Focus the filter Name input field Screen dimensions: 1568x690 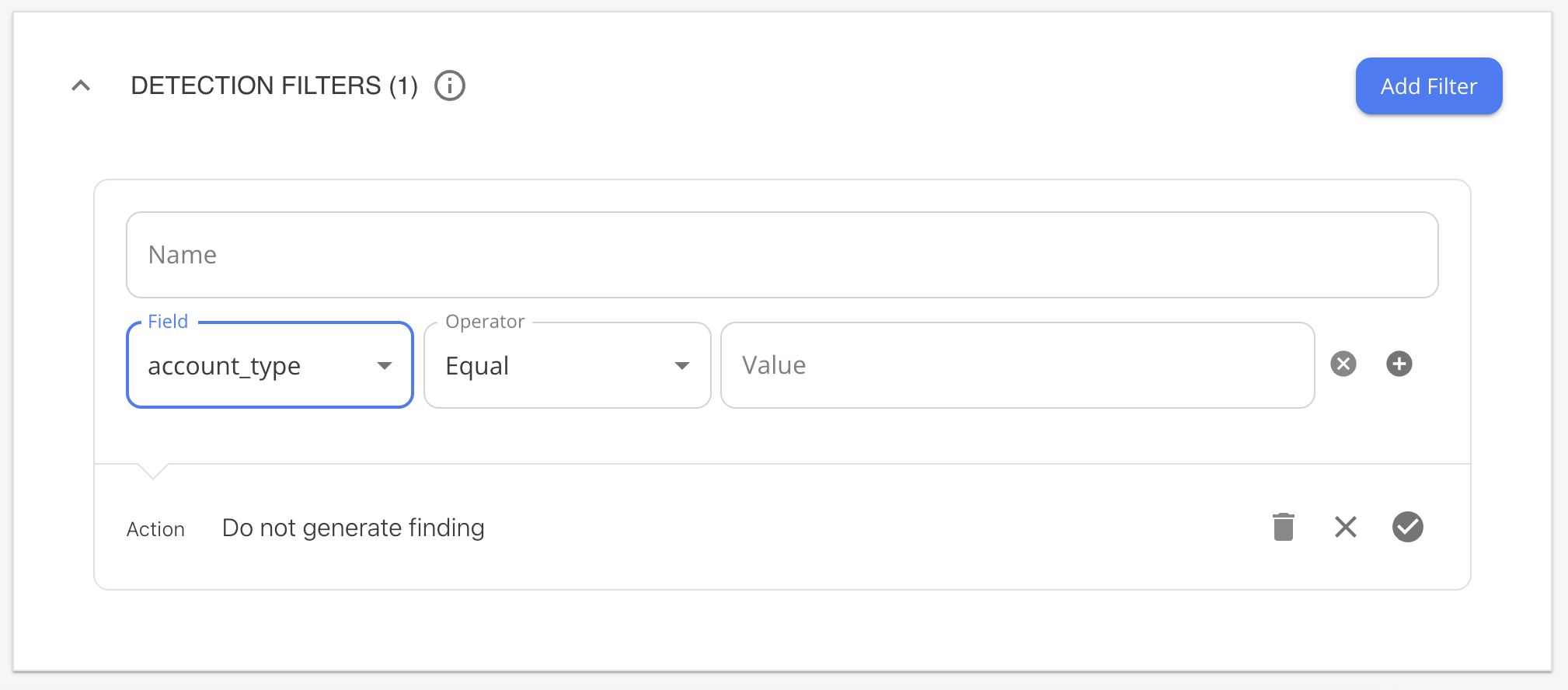[x=782, y=255]
